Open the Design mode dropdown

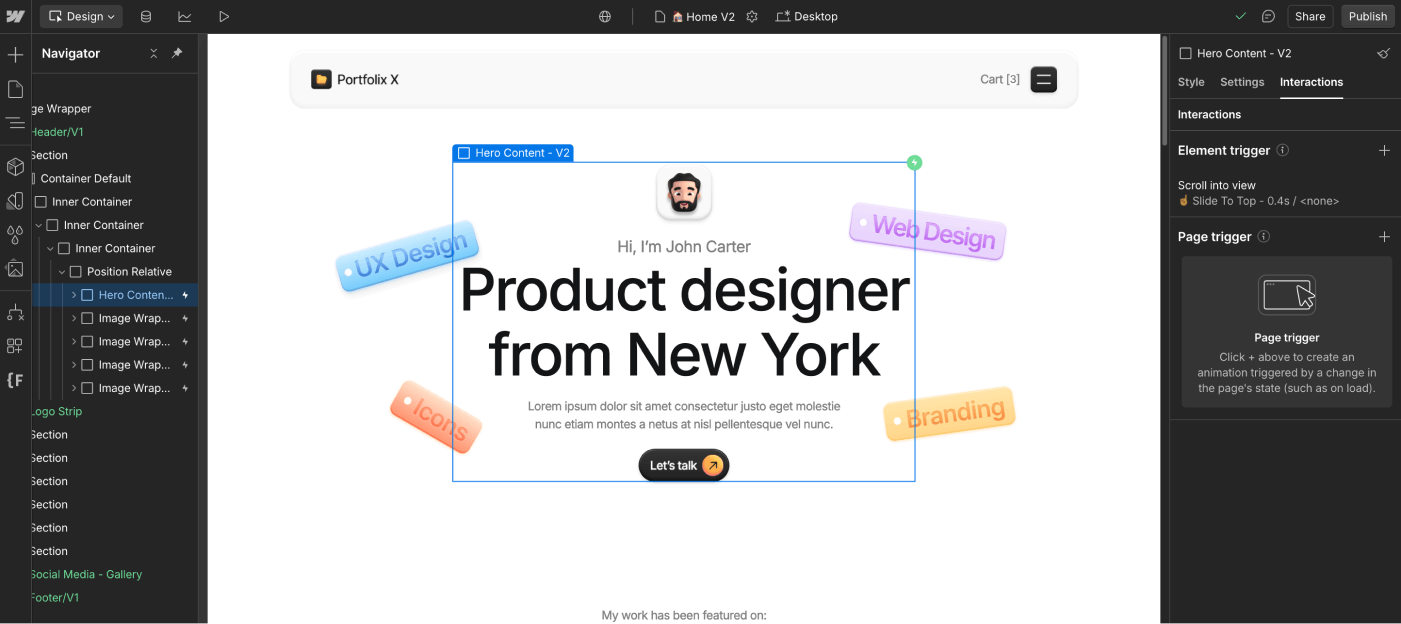coord(80,16)
